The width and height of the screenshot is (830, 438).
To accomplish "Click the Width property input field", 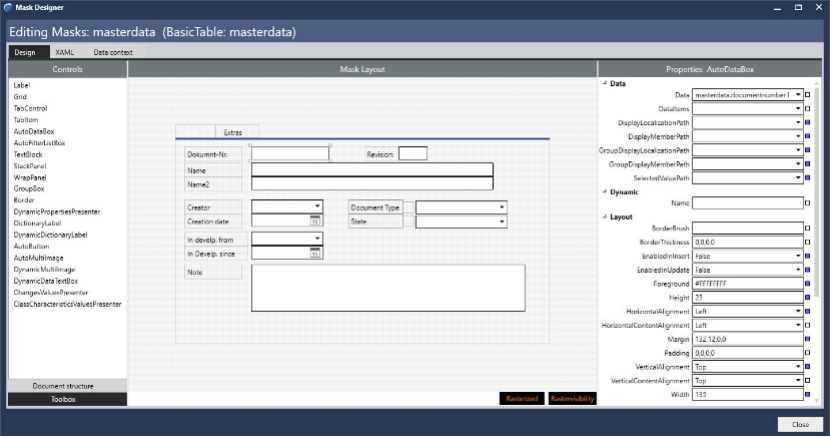I will coord(747,395).
